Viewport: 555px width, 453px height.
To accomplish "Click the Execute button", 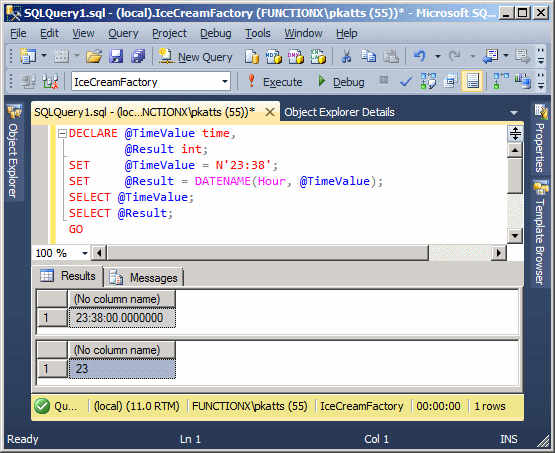I will coord(275,82).
